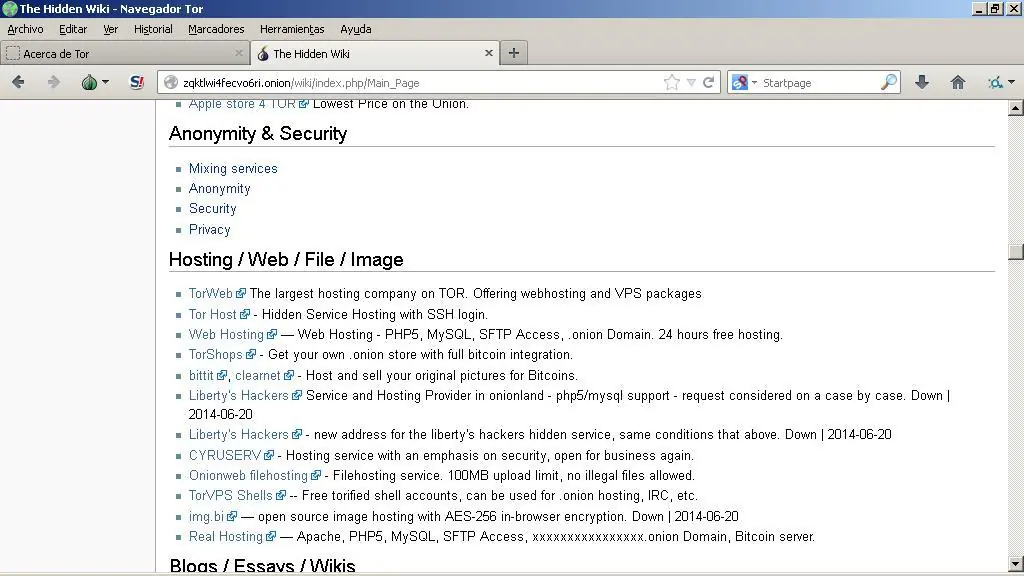Screen dimensions: 1024x576
Task: Open the Mixing services link
Action: (x=233, y=168)
